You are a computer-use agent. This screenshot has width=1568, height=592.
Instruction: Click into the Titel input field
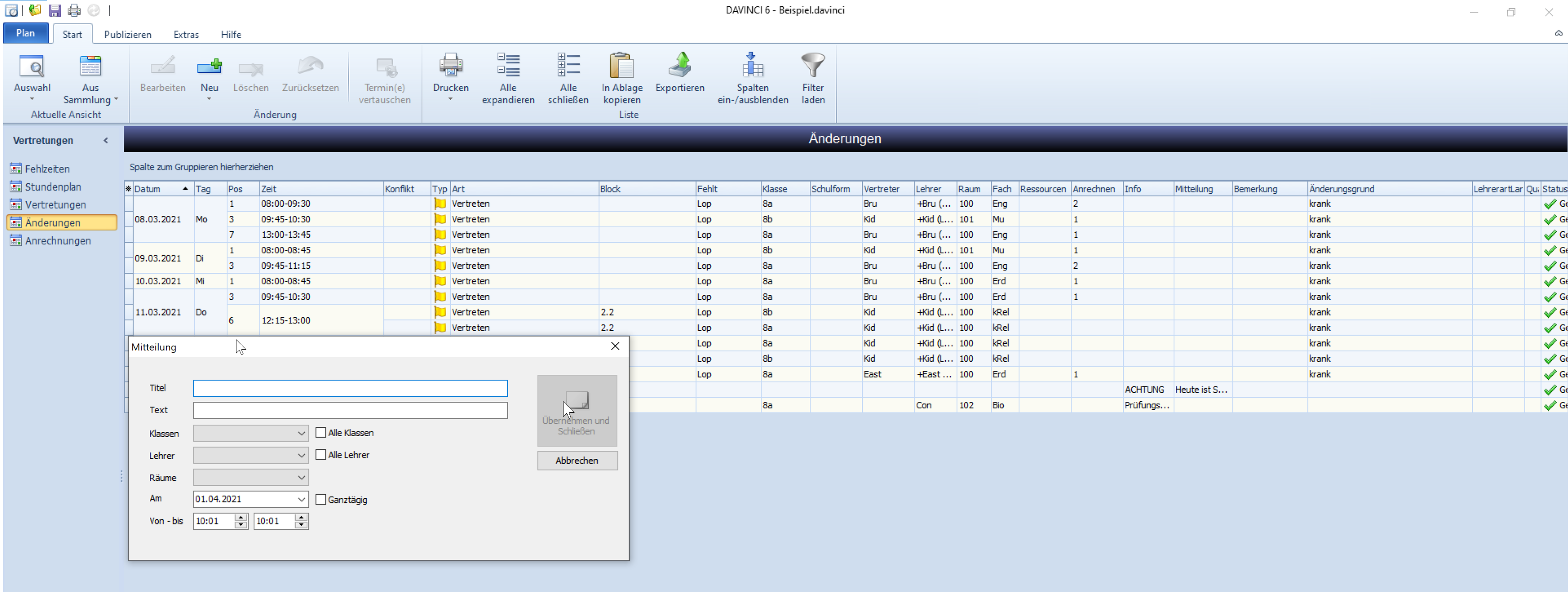click(x=350, y=389)
